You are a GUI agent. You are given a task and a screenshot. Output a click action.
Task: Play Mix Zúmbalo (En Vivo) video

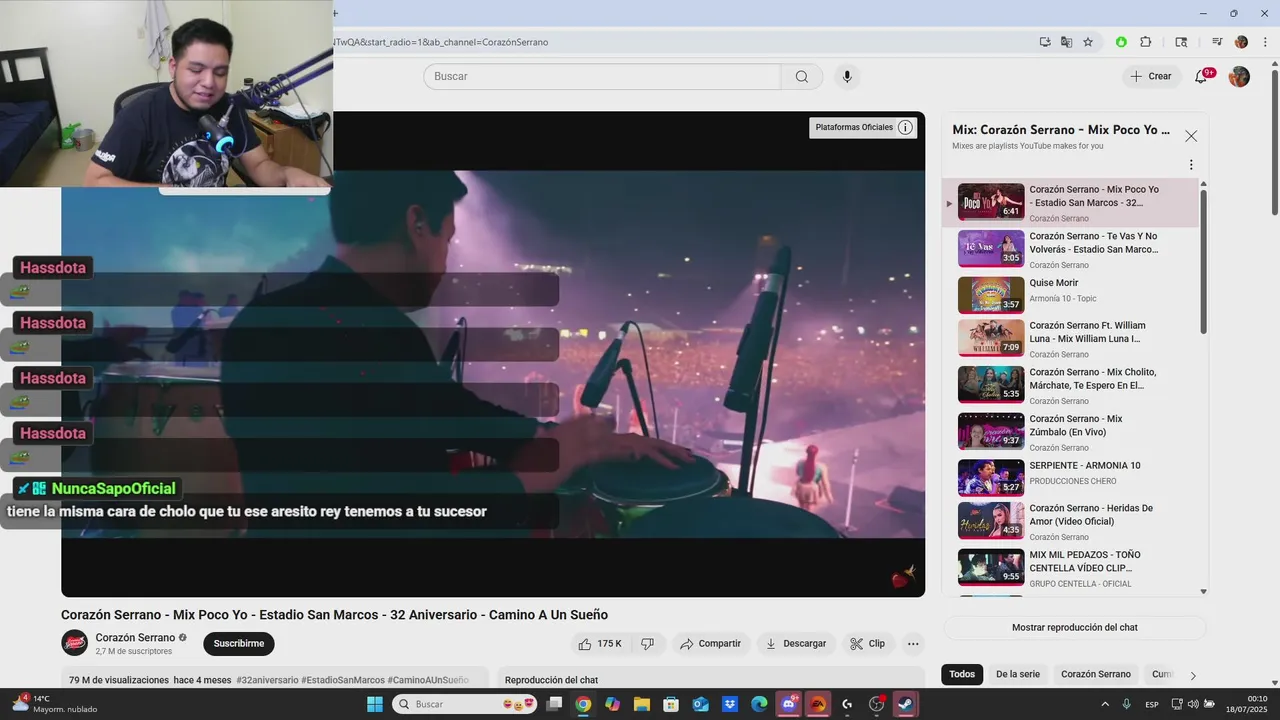[1070, 432]
